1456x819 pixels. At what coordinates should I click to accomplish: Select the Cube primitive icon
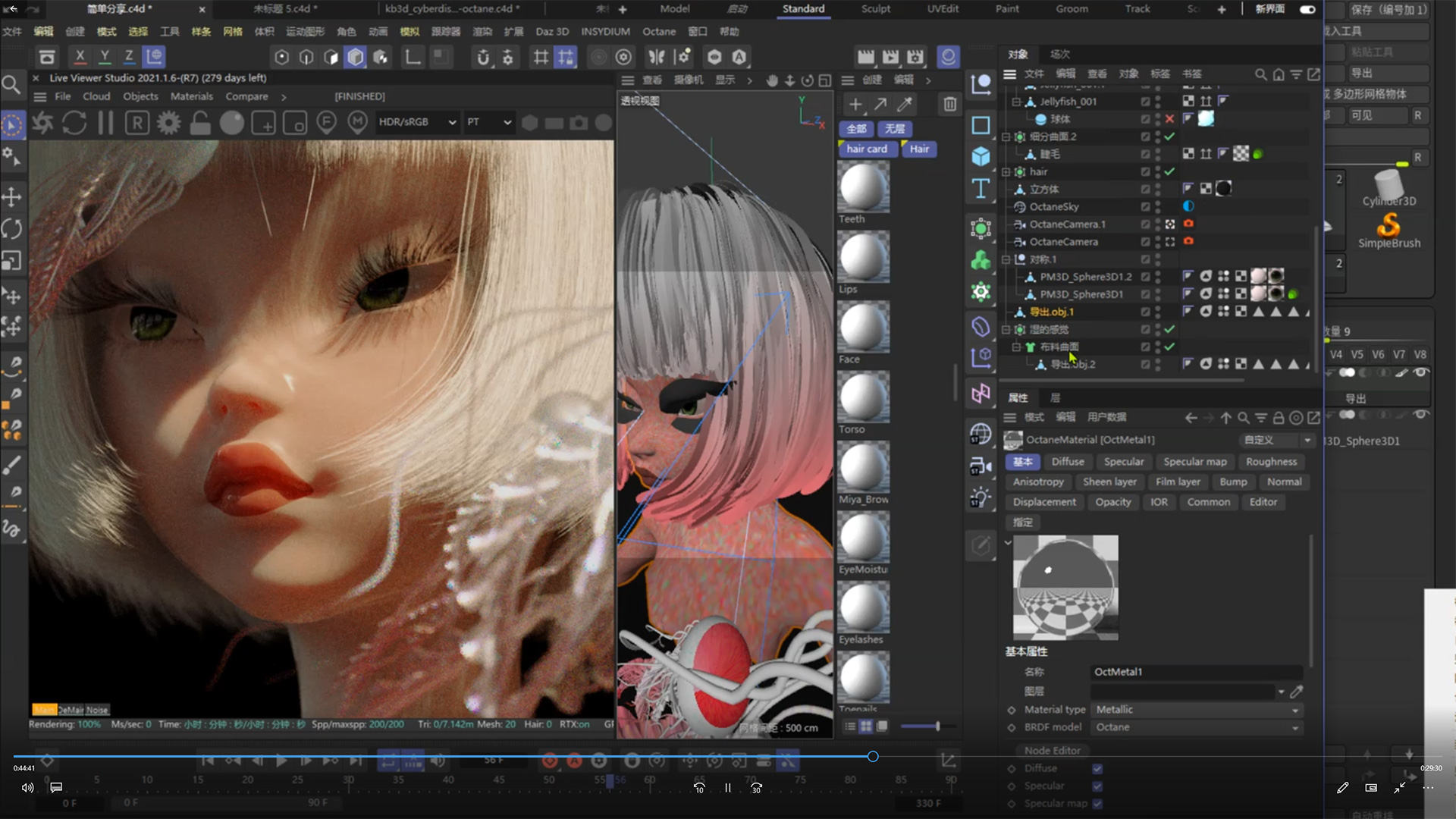(x=981, y=156)
